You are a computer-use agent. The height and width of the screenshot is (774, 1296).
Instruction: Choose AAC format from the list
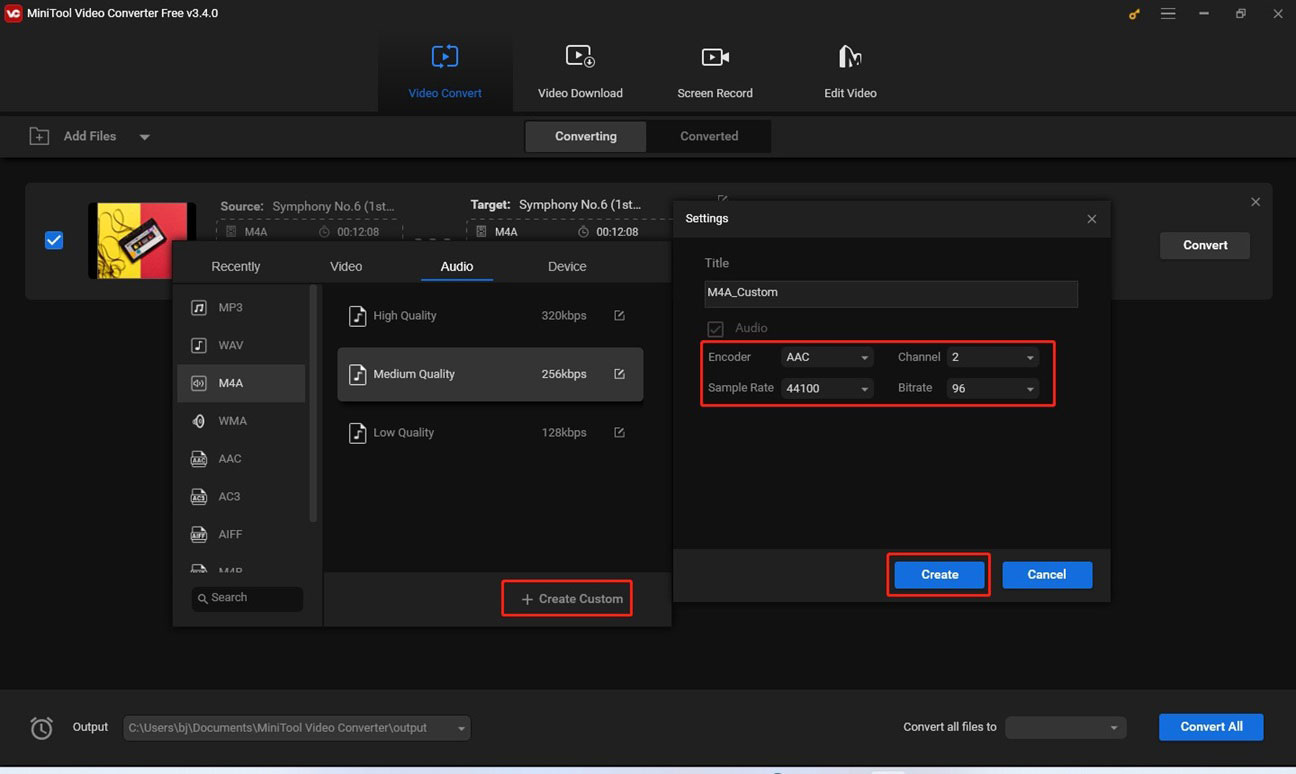(x=241, y=459)
